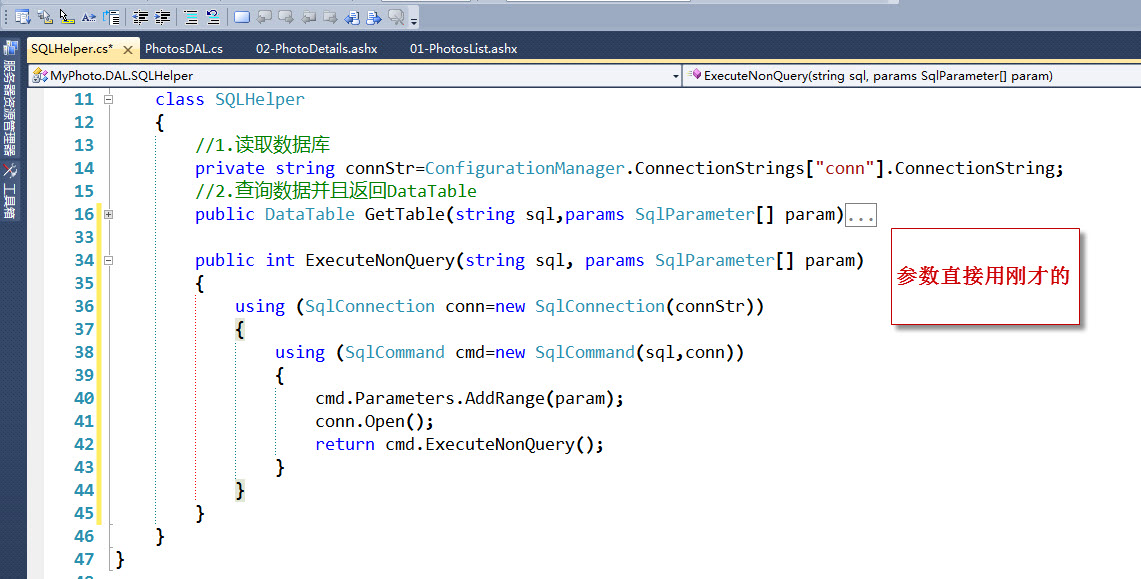Viewport: 1141px width, 579px height.
Task: Click the red 参数直接用刚才的 annotation box
Action: point(984,277)
